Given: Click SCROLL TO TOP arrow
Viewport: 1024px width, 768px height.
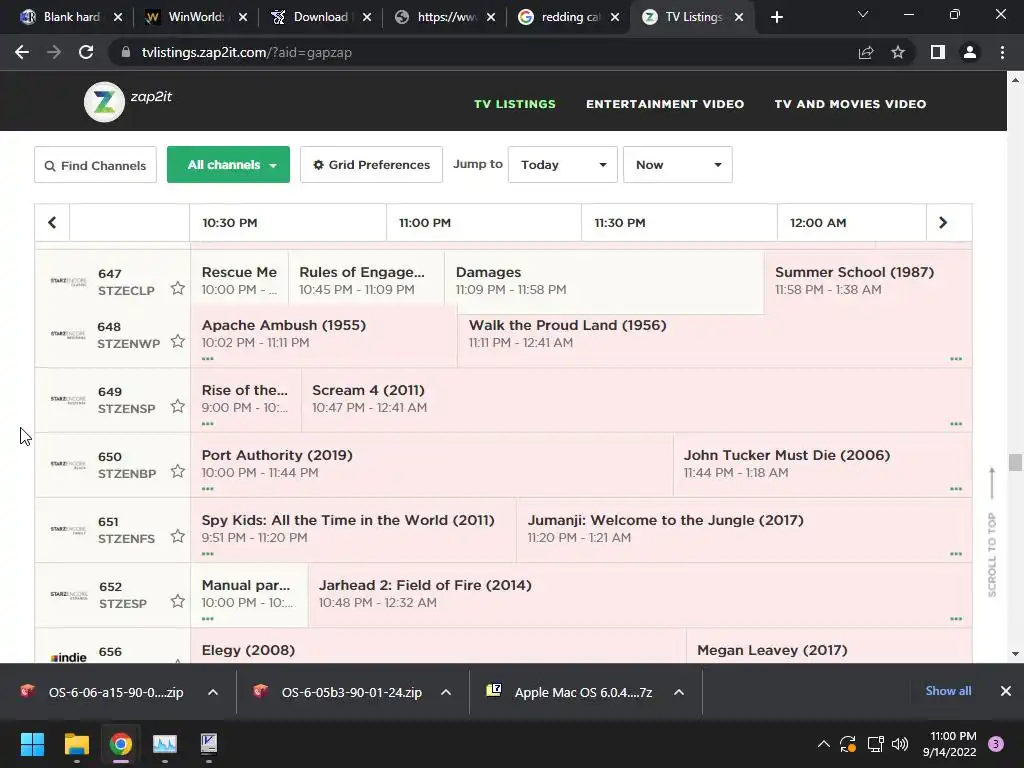Looking at the screenshot, I should [992, 483].
